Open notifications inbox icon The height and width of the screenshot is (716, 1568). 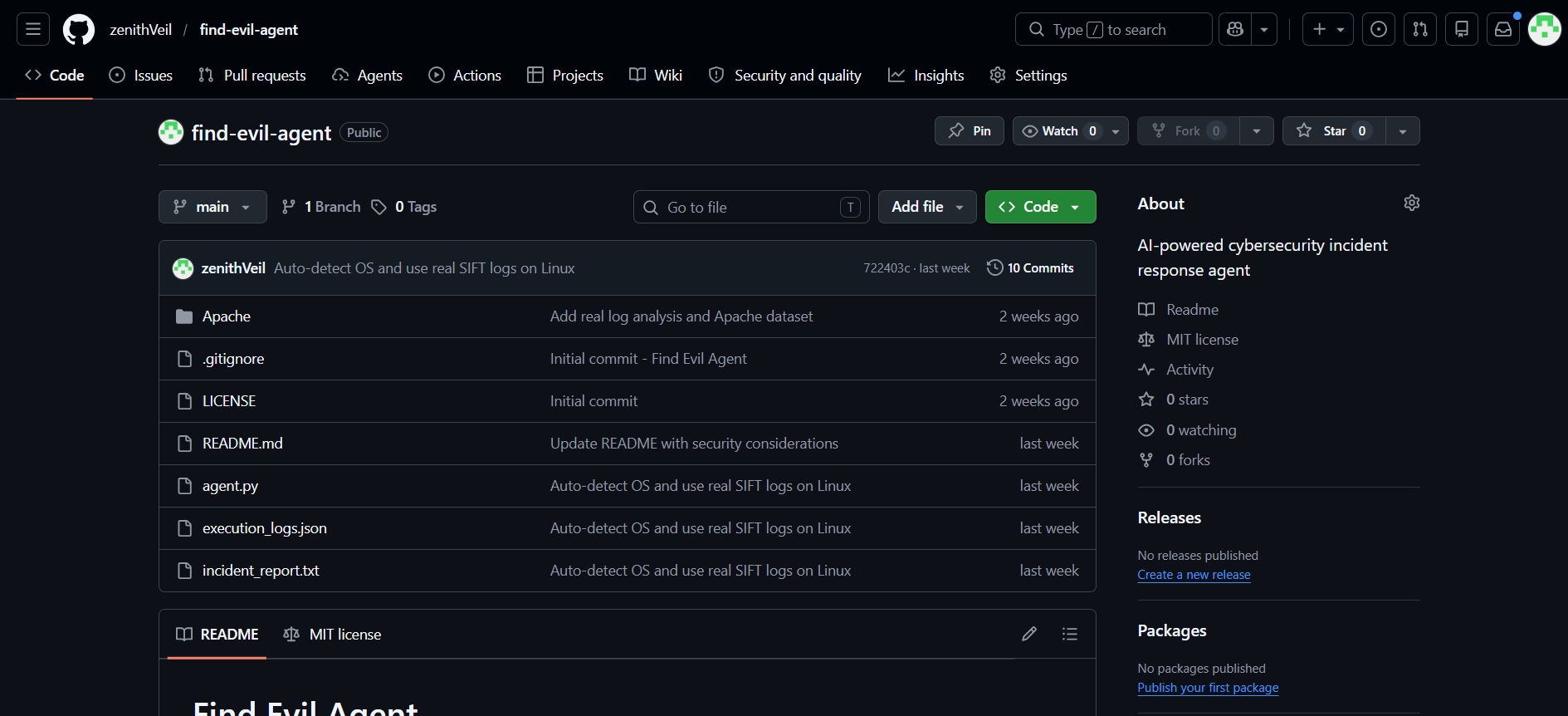[x=1503, y=29]
